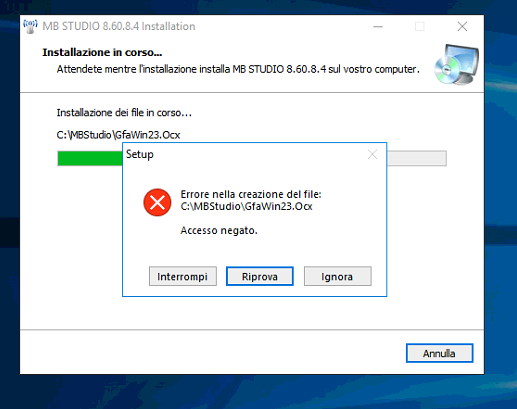Click the red error X icon
This screenshot has height=409, width=517.
[x=157, y=202]
